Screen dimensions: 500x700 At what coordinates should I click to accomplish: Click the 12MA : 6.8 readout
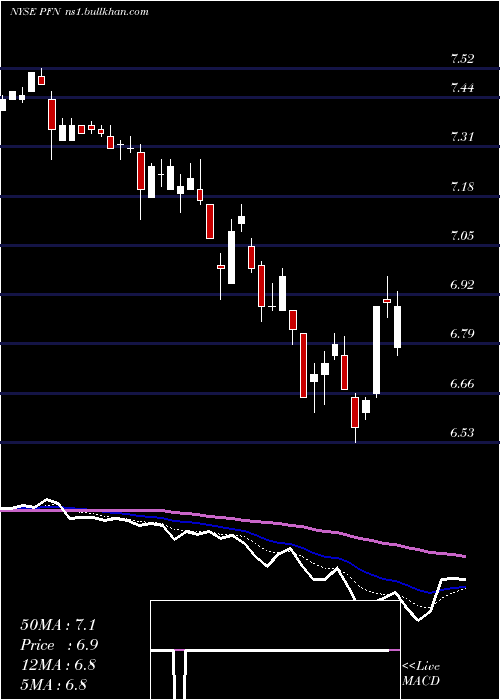[58, 665]
